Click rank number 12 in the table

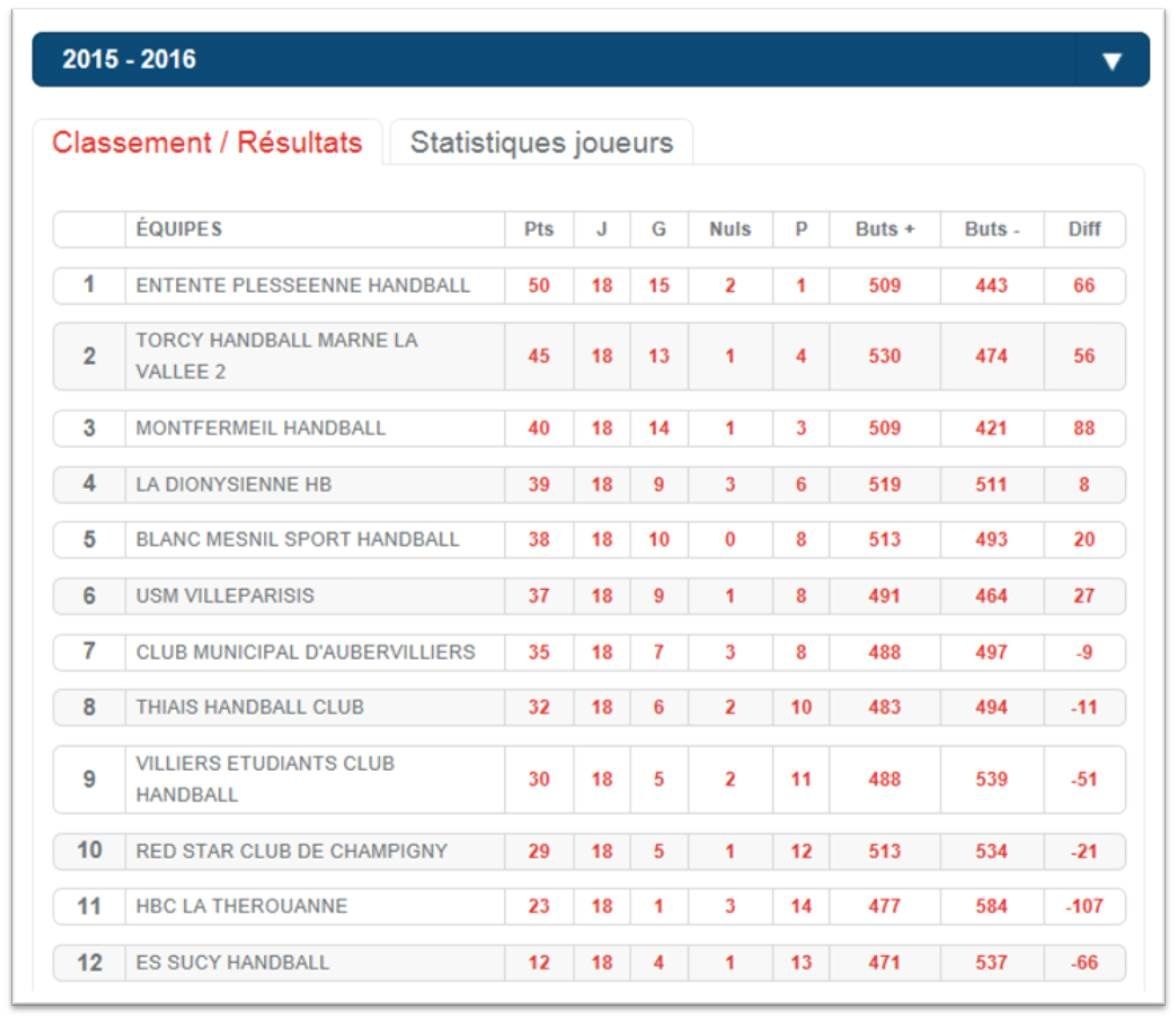(x=89, y=963)
